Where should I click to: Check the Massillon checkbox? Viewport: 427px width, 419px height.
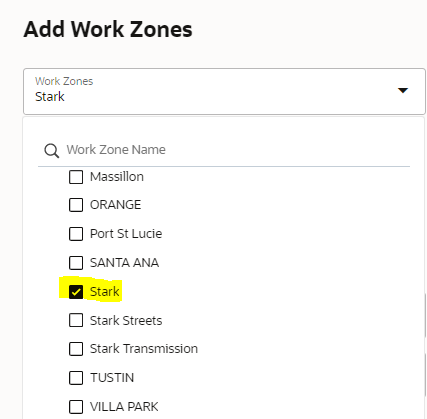pyautogui.click(x=76, y=177)
